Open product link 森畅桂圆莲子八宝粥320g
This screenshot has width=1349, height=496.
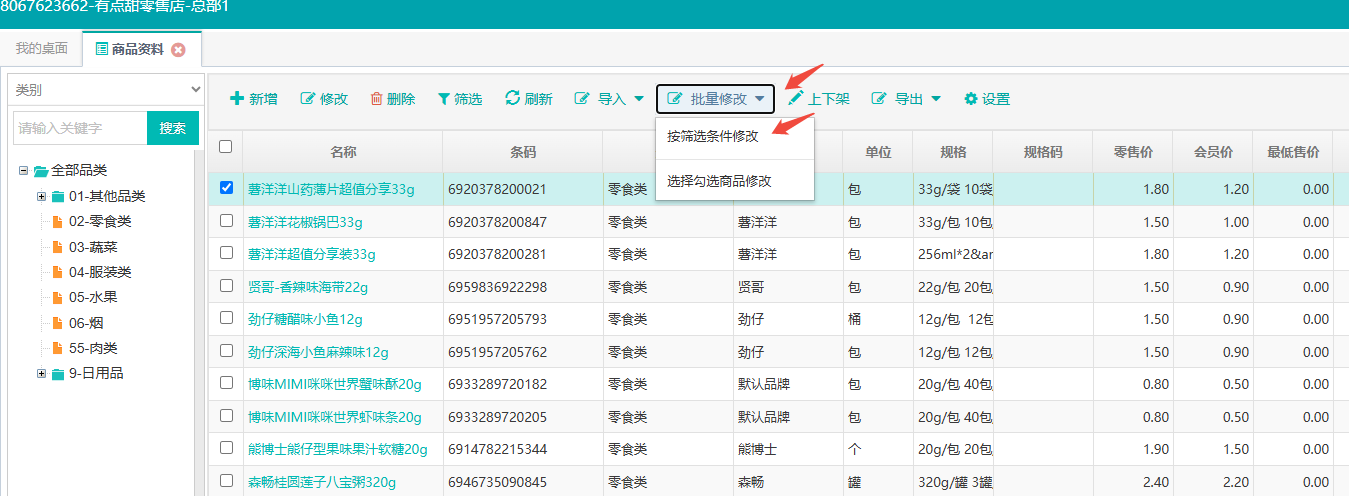[x=322, y=483]
